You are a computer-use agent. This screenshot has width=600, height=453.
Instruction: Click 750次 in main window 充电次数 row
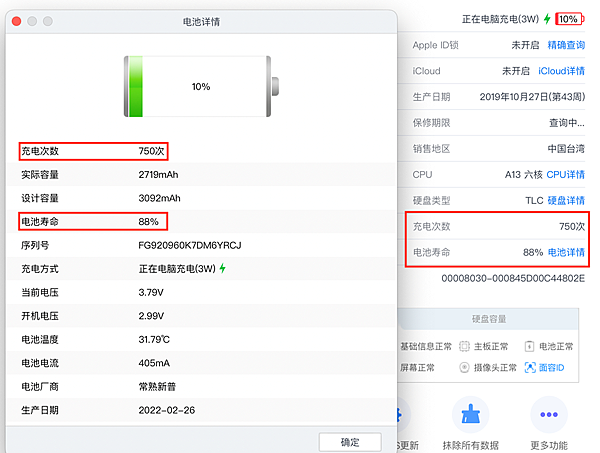[x=572, y=226]
